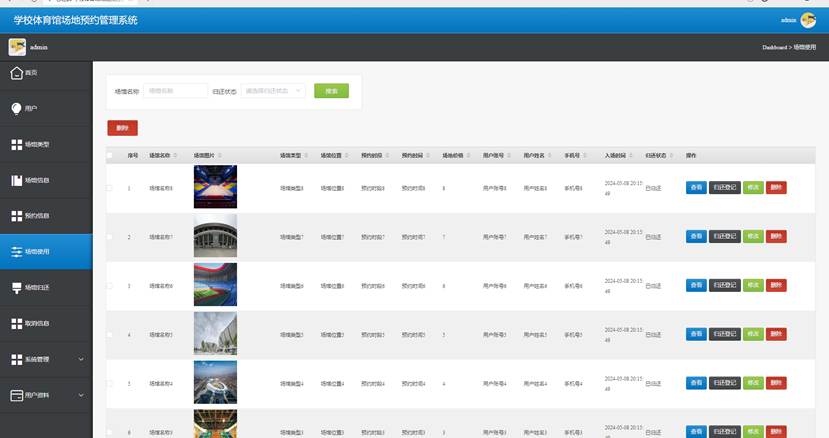Sort by 场地位置 column header arrows
The image size is (829, 438).
[347, 156]
